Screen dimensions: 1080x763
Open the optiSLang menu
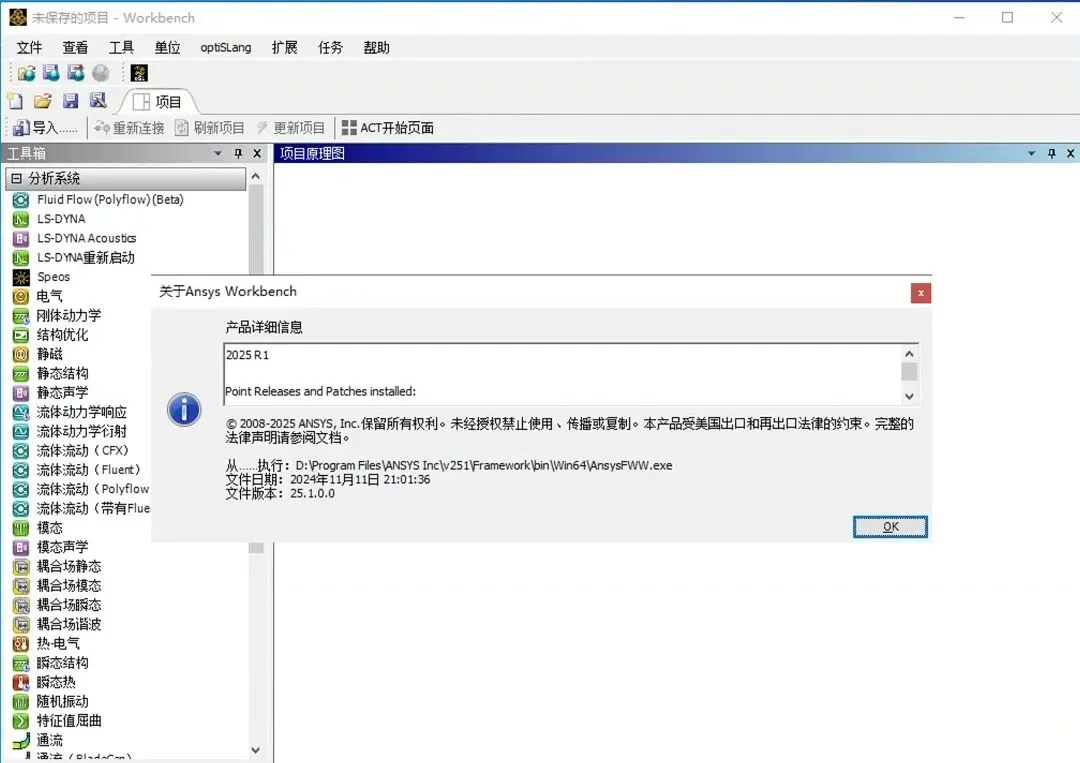coord(226,48)
